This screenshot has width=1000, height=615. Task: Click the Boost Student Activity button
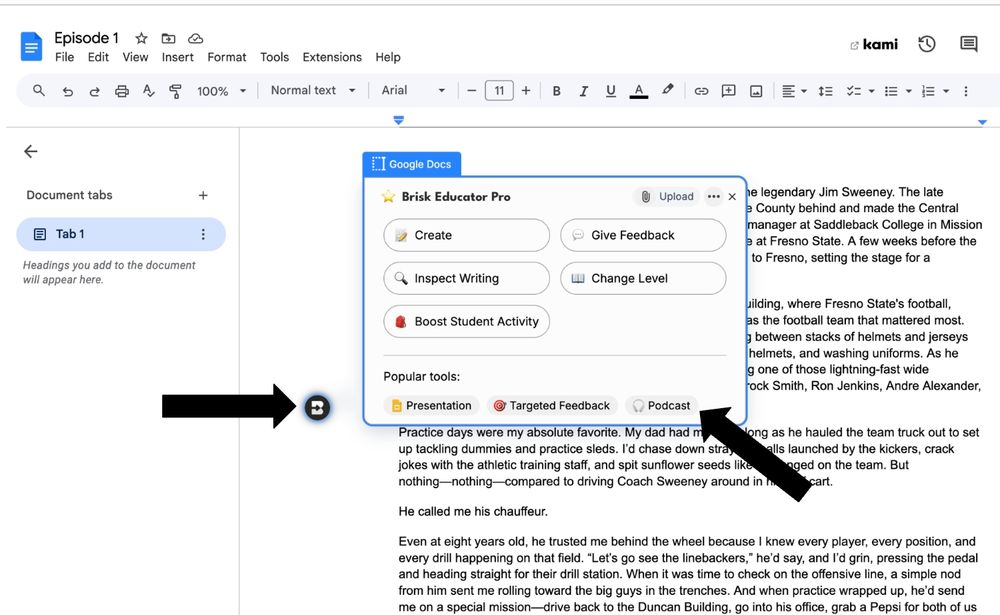[x=466, y=322]
